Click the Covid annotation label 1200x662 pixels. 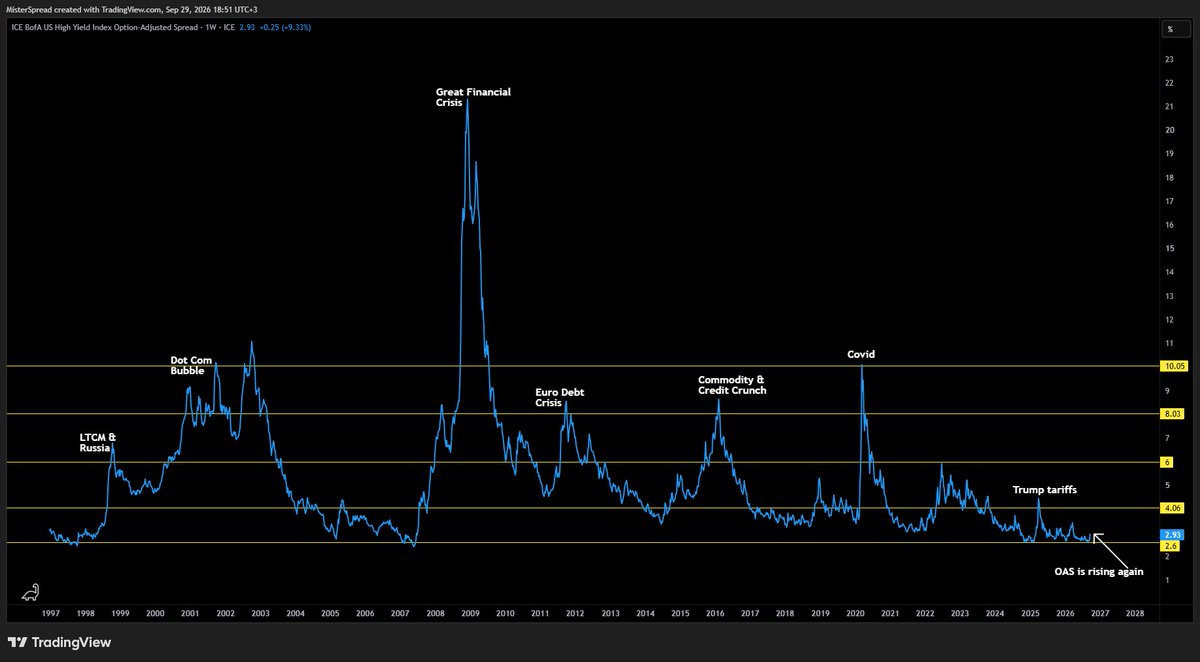pyautogui.click(x=861, y=354)
